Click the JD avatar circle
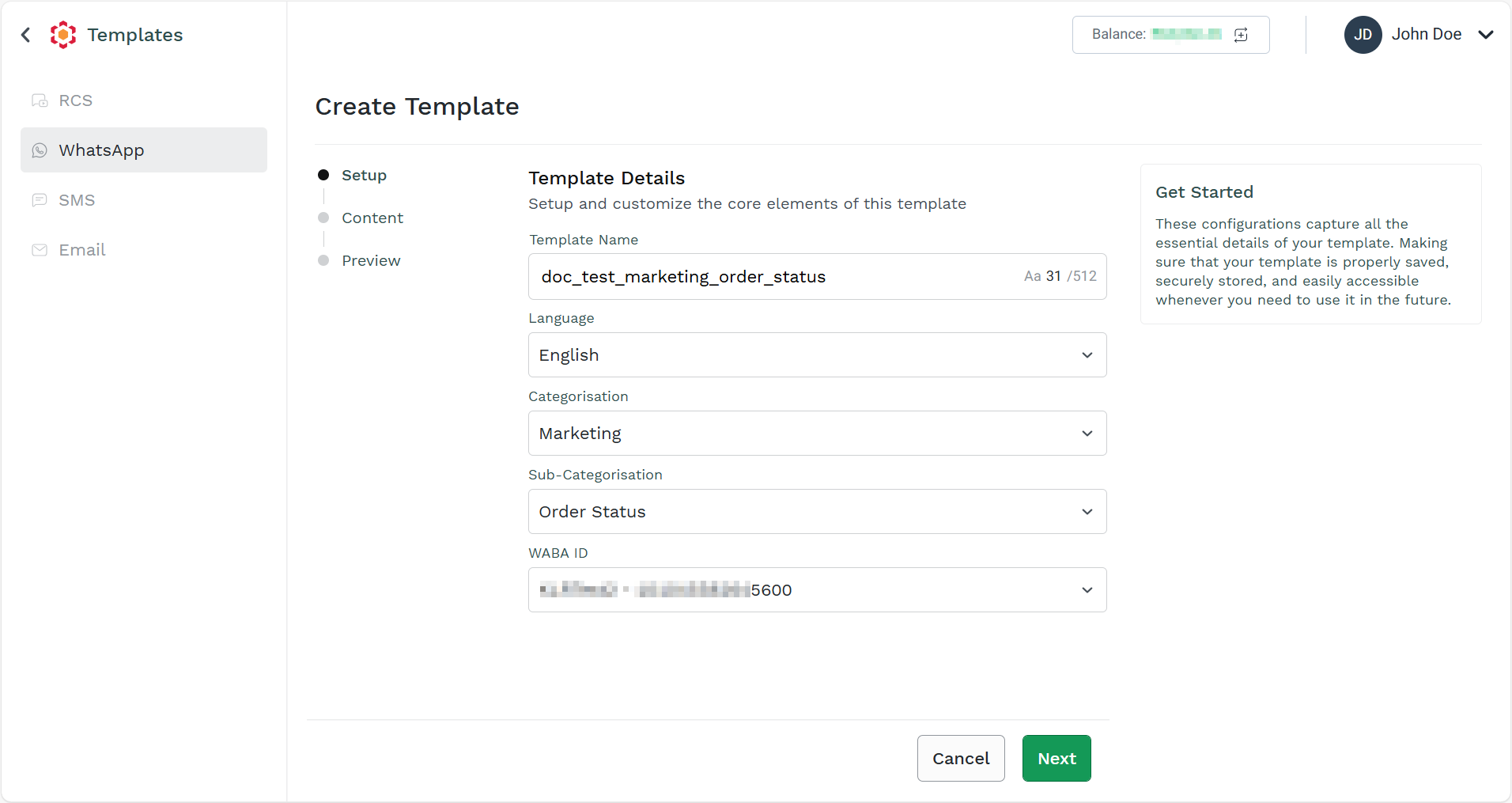Screen dimensions: 1512x803 [1363, 35]
